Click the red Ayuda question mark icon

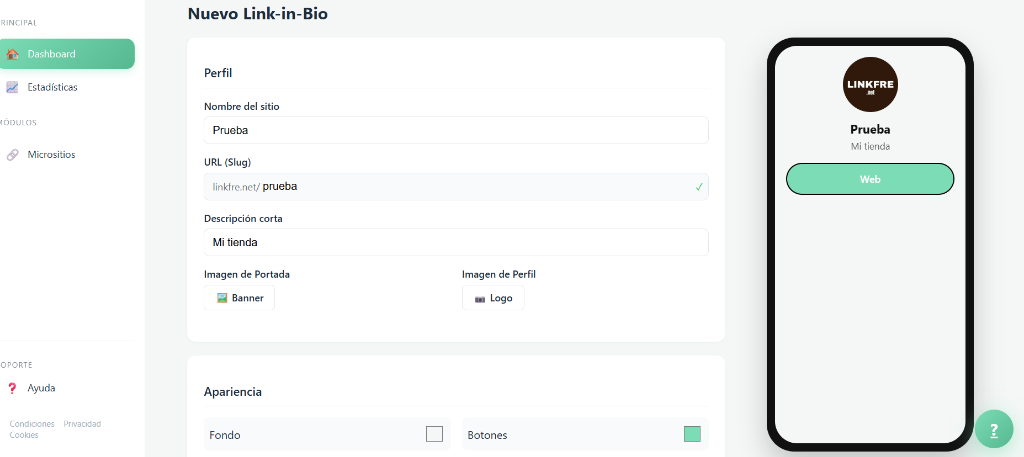(12, 388)
